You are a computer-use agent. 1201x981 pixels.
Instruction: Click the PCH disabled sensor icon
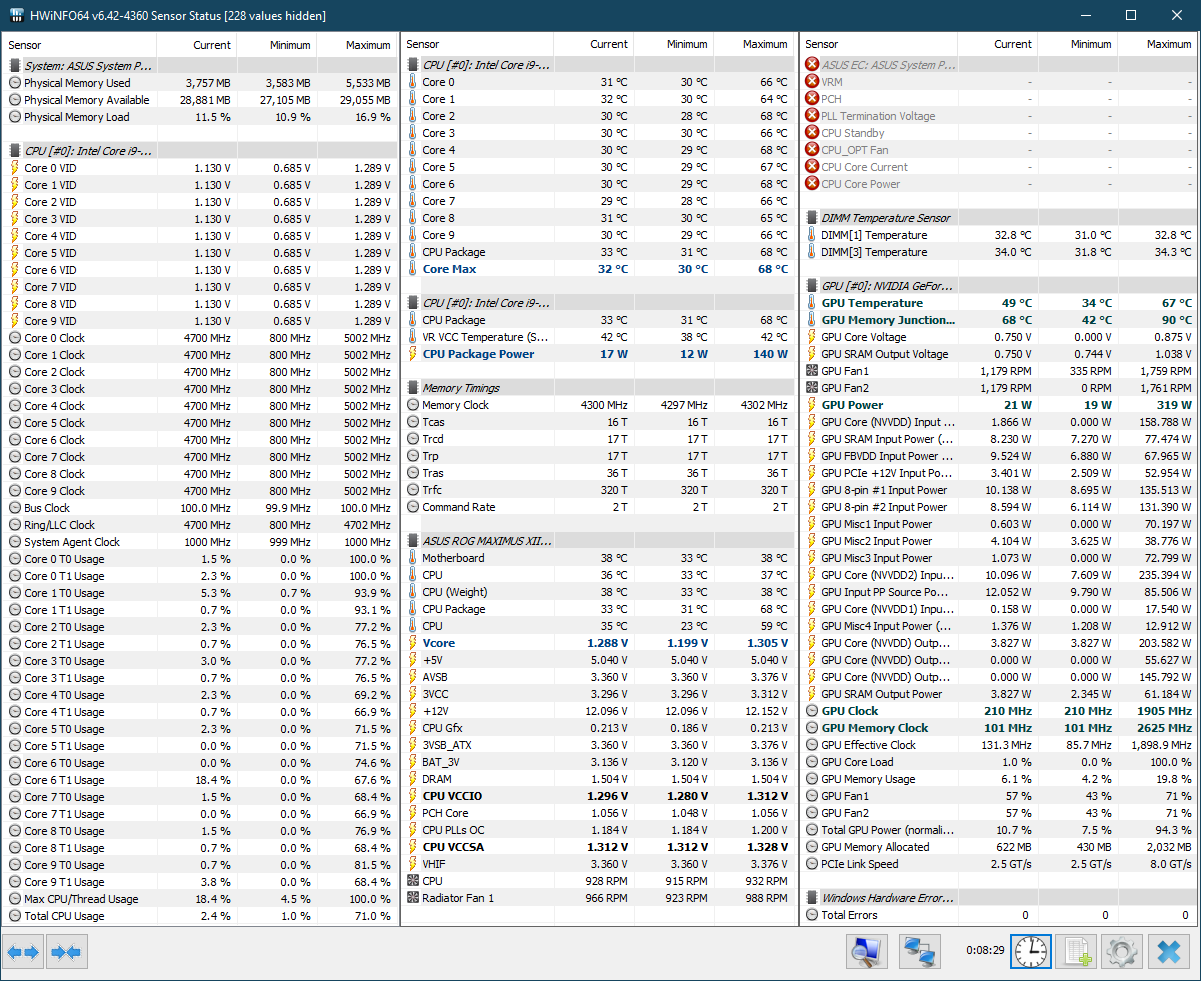812,99
